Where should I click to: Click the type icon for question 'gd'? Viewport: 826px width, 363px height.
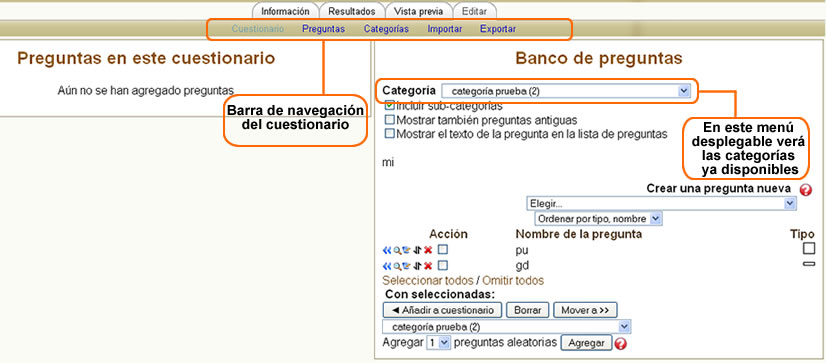point(809,264)
